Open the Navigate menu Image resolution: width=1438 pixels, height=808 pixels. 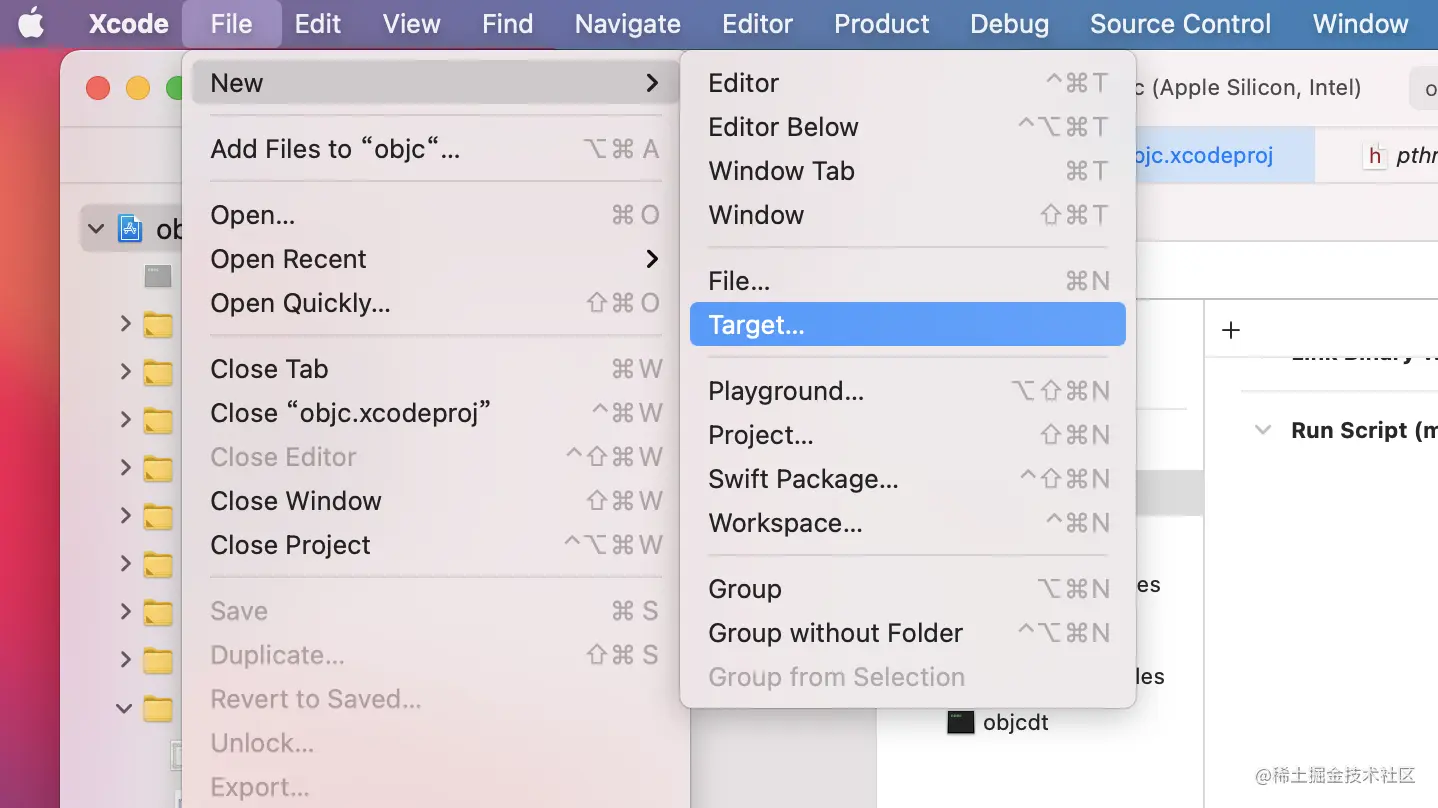(x=627, y=24)
